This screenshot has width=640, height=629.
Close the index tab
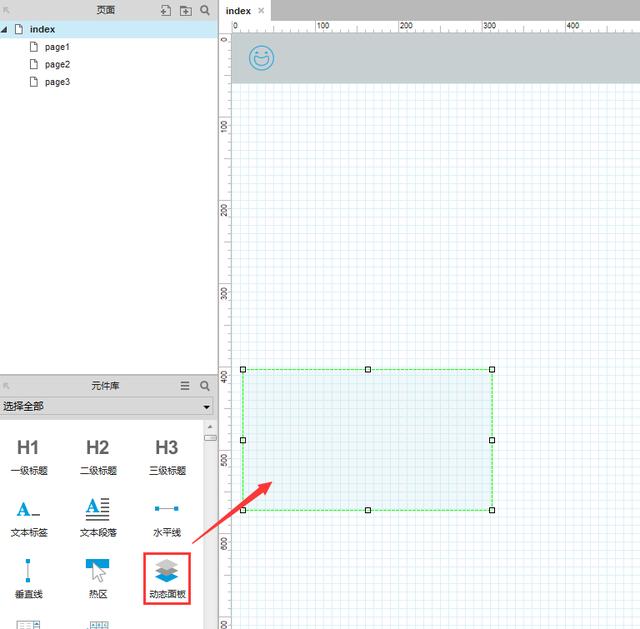[261, 11]
